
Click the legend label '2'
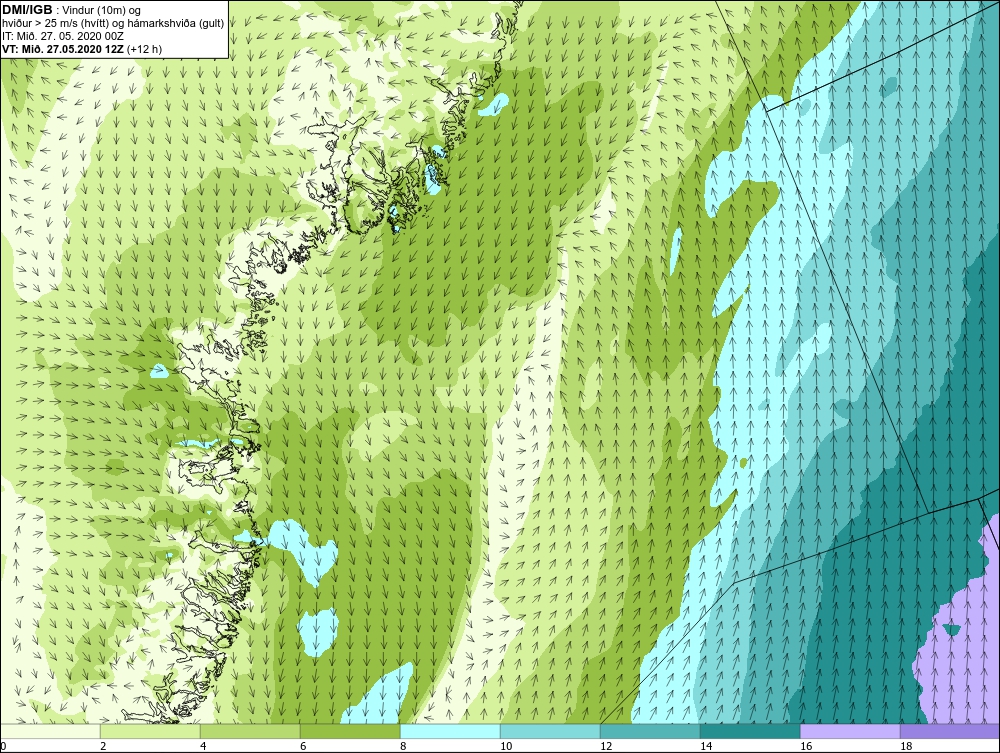[103, 746]
